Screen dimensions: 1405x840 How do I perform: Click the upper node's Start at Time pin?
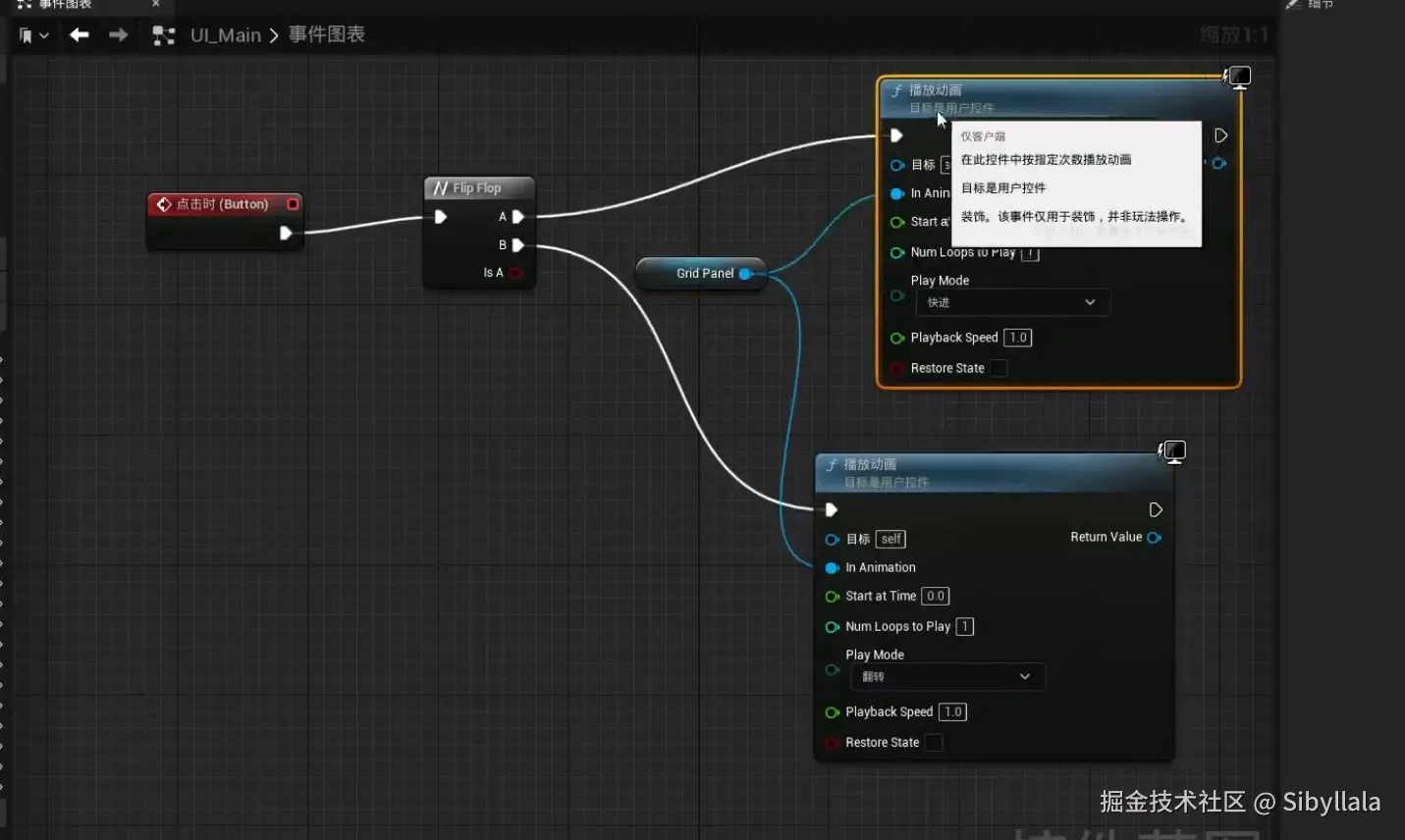(x=897, y=222)
